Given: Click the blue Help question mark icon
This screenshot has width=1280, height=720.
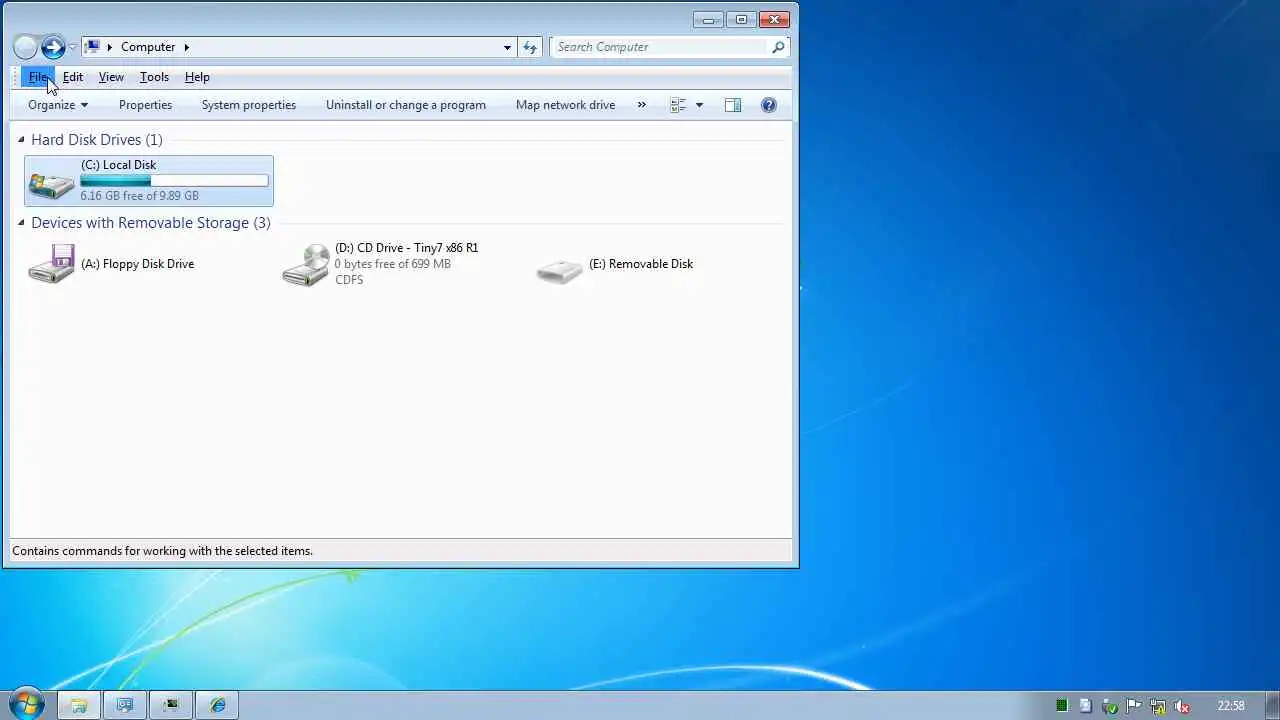Looking at the screenshot, I should click(769, 105).
